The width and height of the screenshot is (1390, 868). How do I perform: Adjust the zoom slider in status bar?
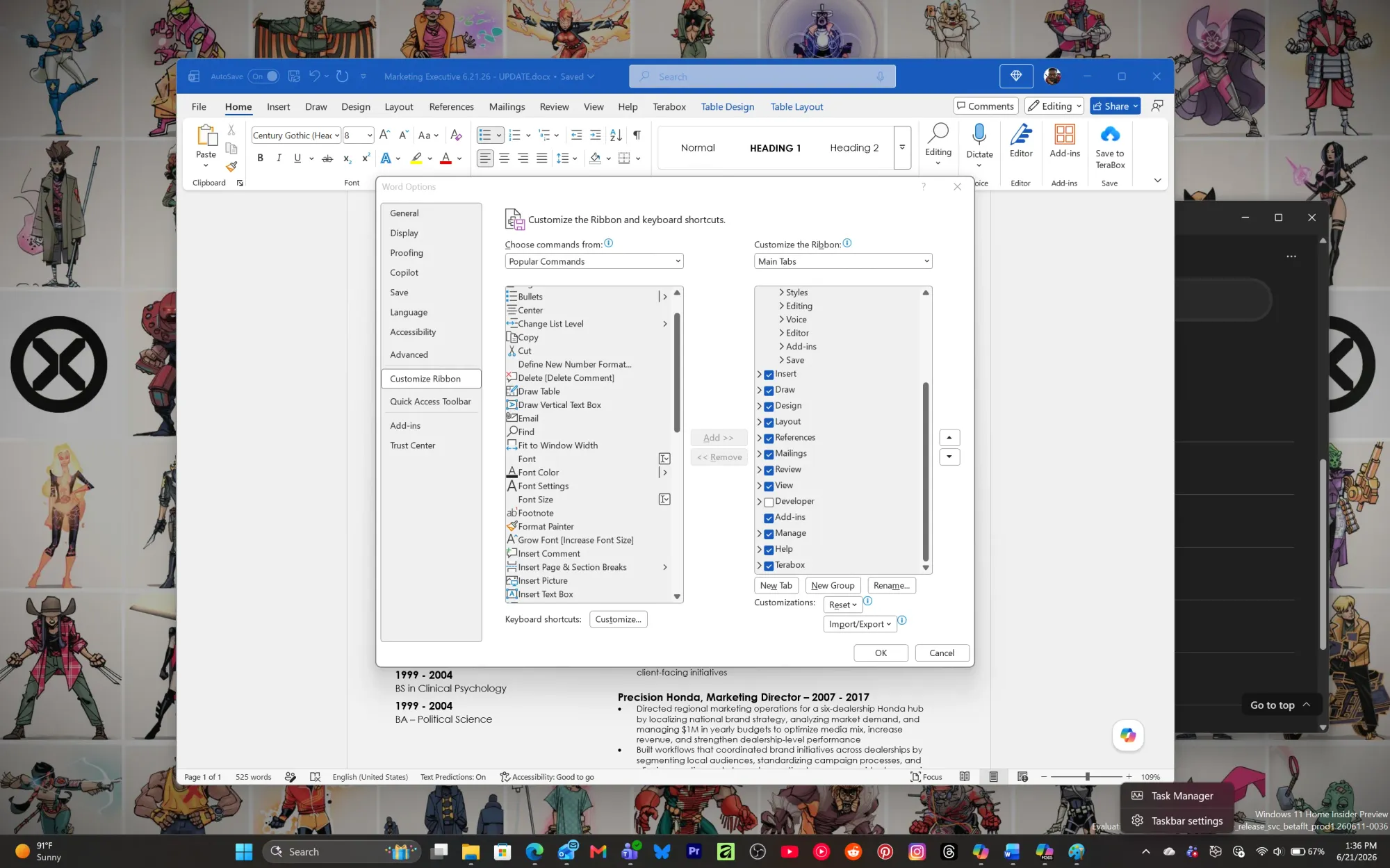click(x=1086, y=777)
